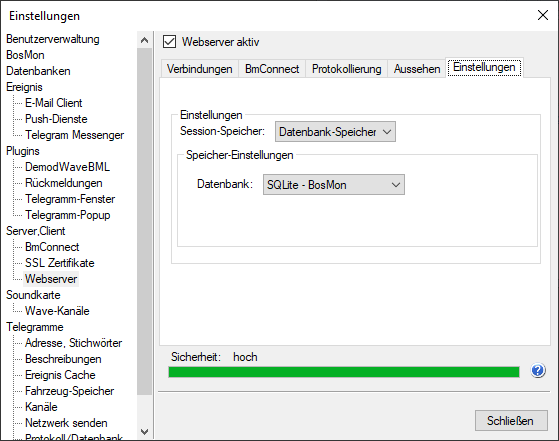Open Kanäle settings in tree
This screenshot has height=441, width=559.
coord(41,407)
